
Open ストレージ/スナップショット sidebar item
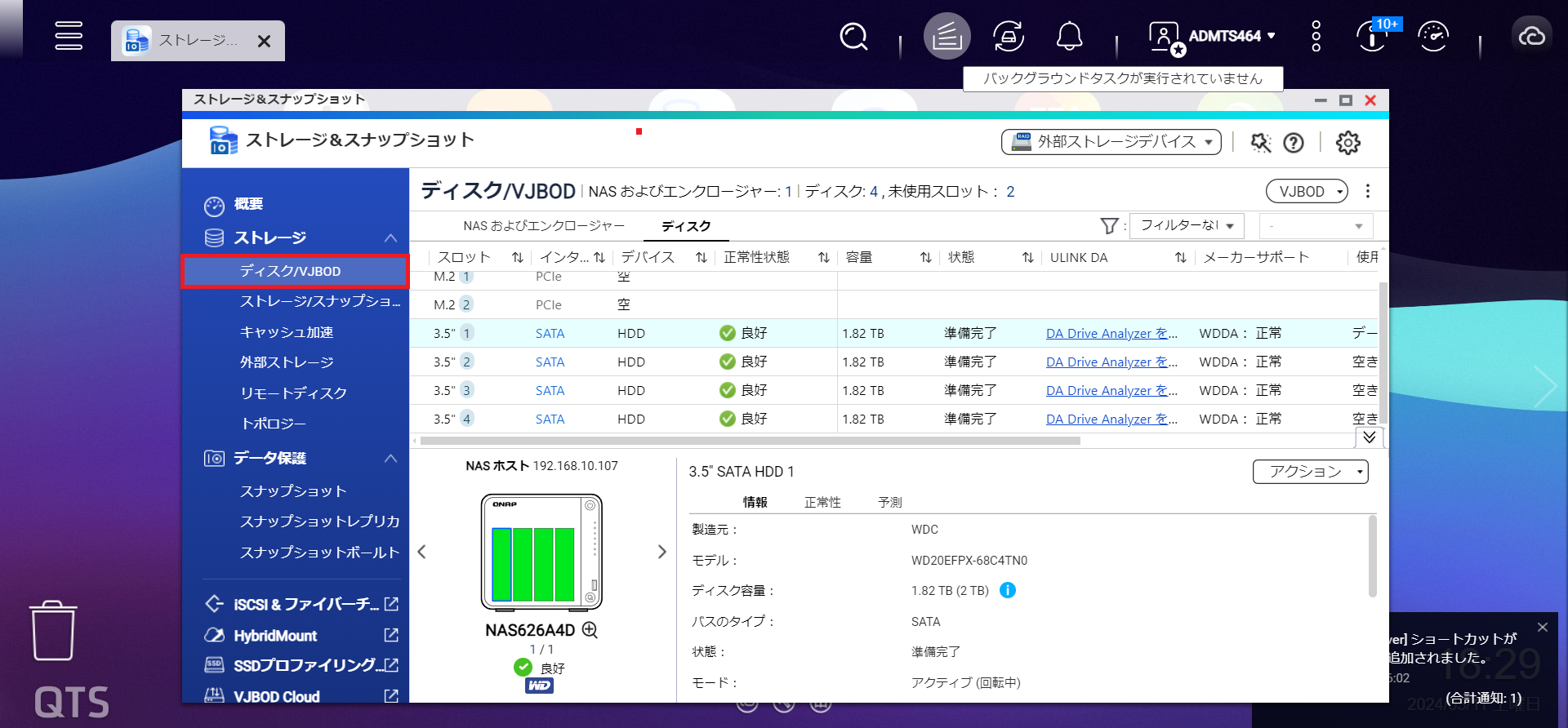pyautogui.click(x=320, y=301)
